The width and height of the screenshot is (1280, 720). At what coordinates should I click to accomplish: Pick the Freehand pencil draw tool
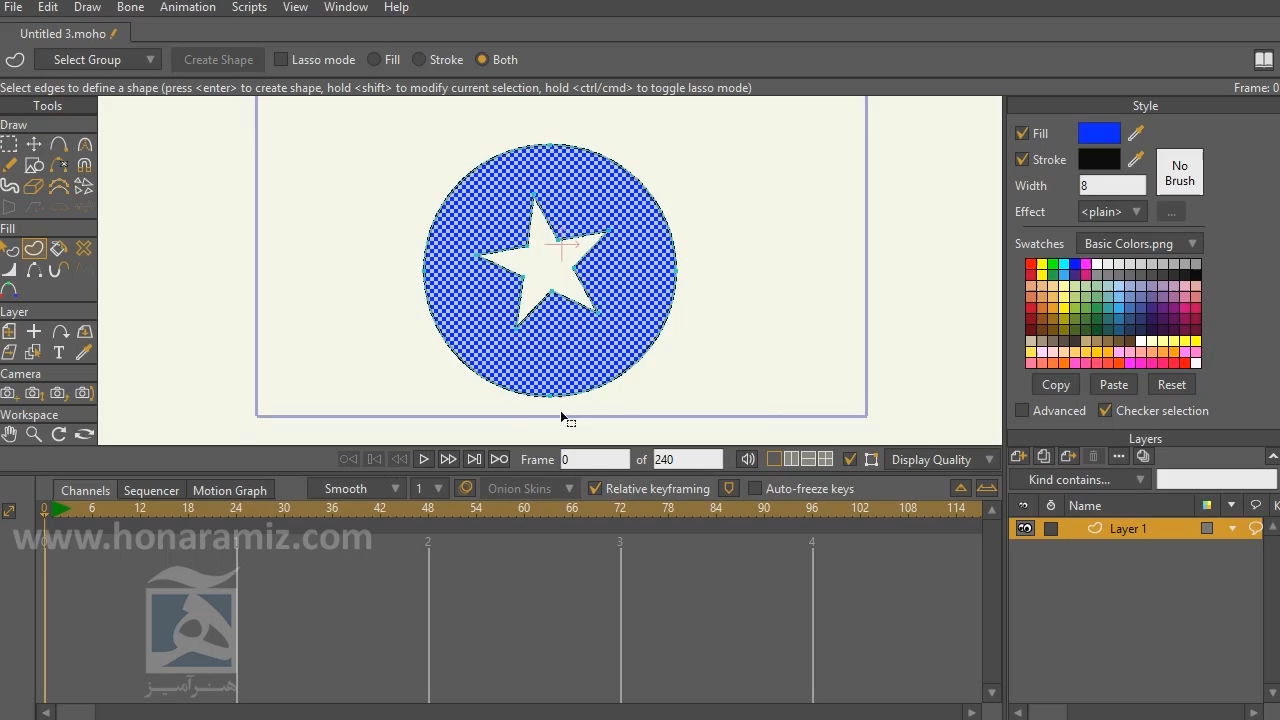pos(9,165)
